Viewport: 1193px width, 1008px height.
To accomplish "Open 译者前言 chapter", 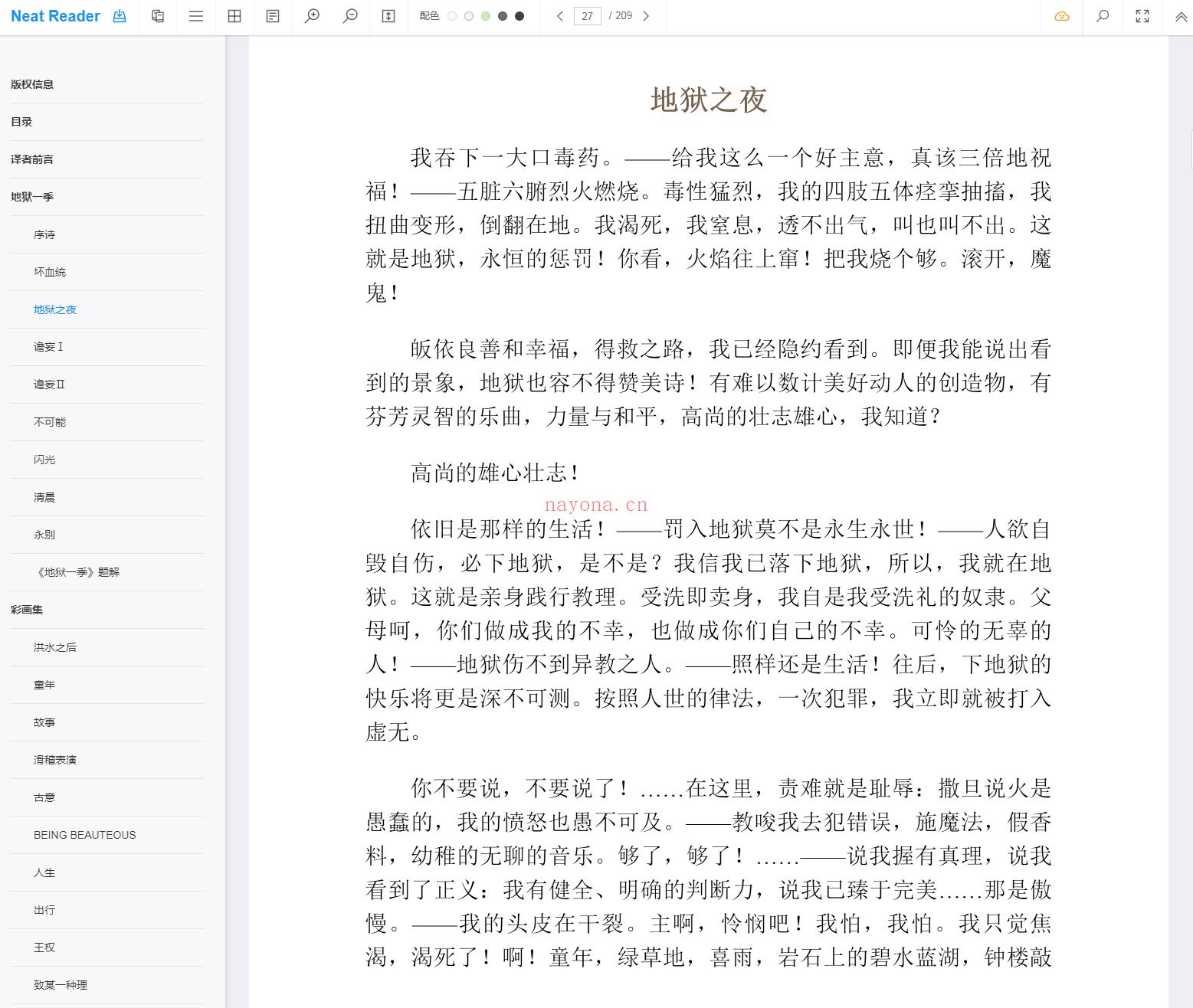I will 32,159.
